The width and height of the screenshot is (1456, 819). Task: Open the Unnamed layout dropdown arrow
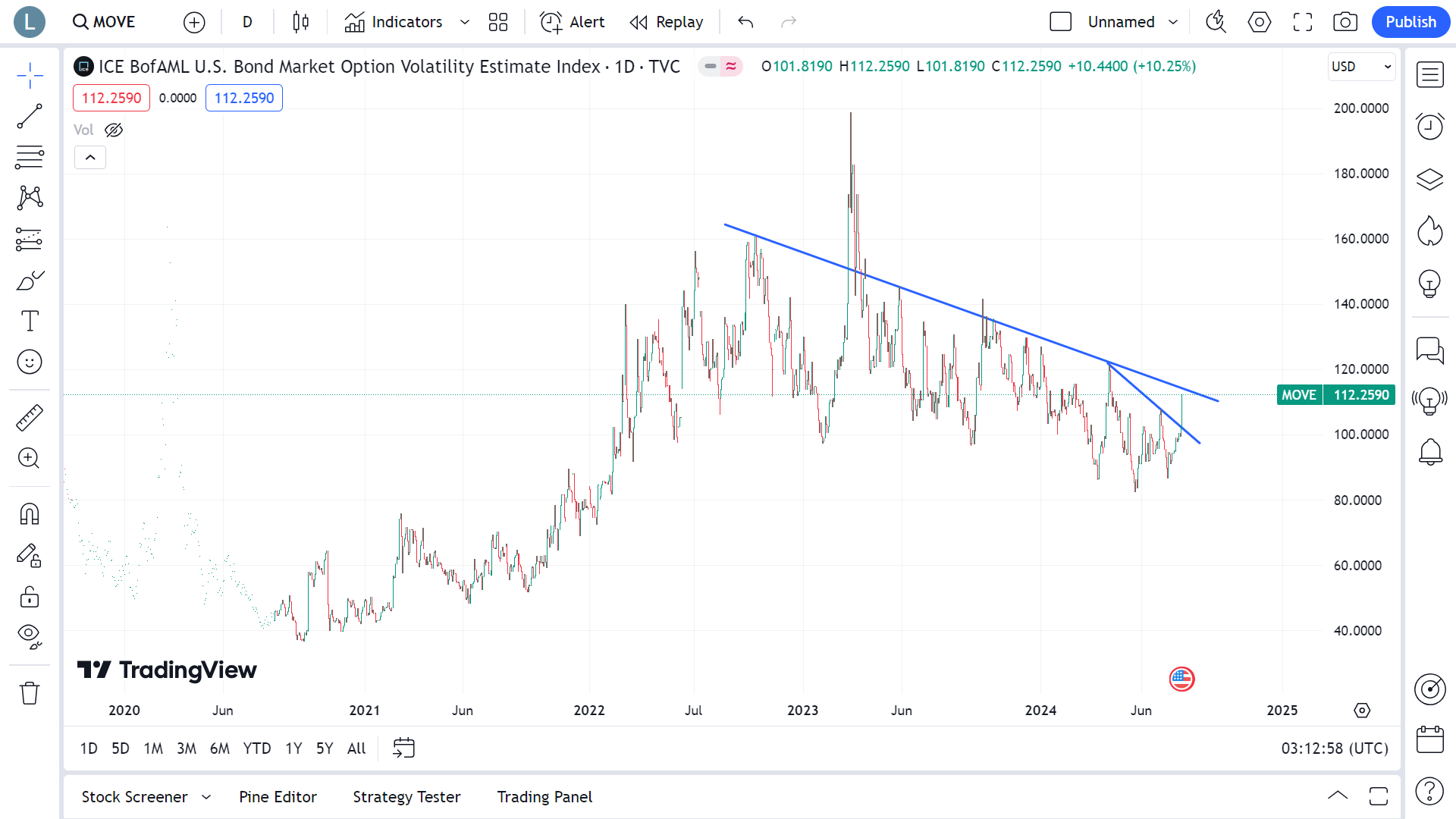click(1173, 22)
